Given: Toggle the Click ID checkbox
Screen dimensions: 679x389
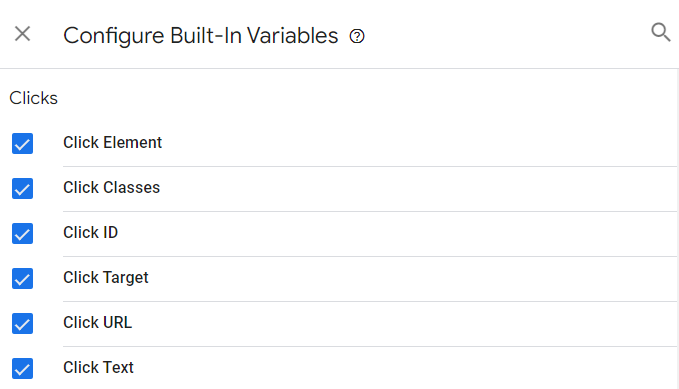Looking at the screenshot, I should point(23,233).
